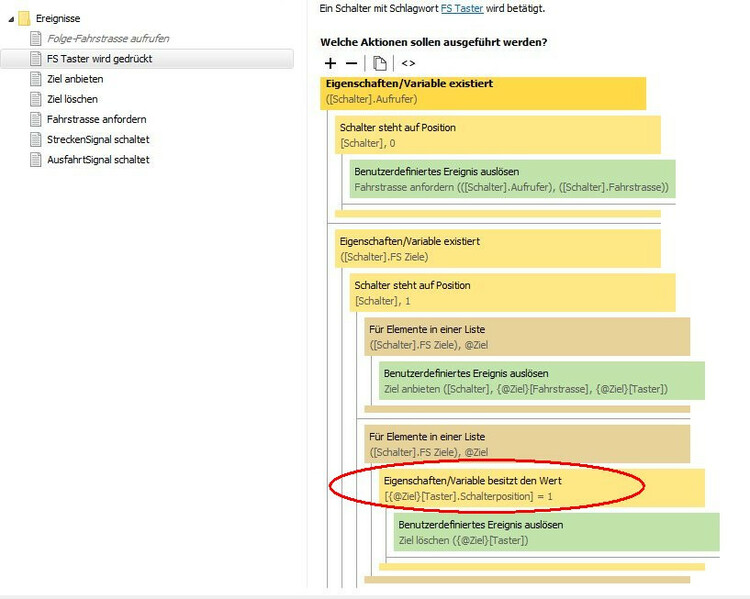Click document icon beside AusfahrtSignal schaltet

35,159
